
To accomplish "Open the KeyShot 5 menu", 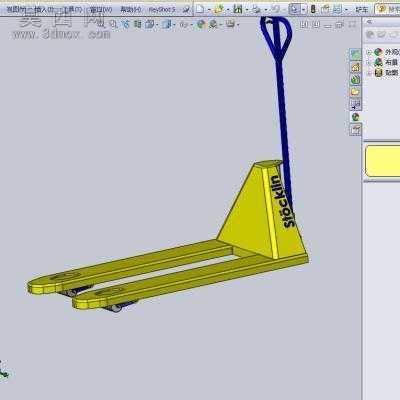I will tap(161, 10).
